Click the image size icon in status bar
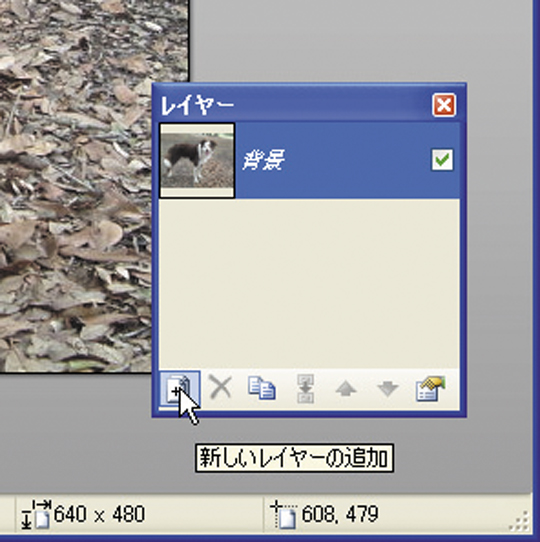The image size is (540, 542). (36, 514)
